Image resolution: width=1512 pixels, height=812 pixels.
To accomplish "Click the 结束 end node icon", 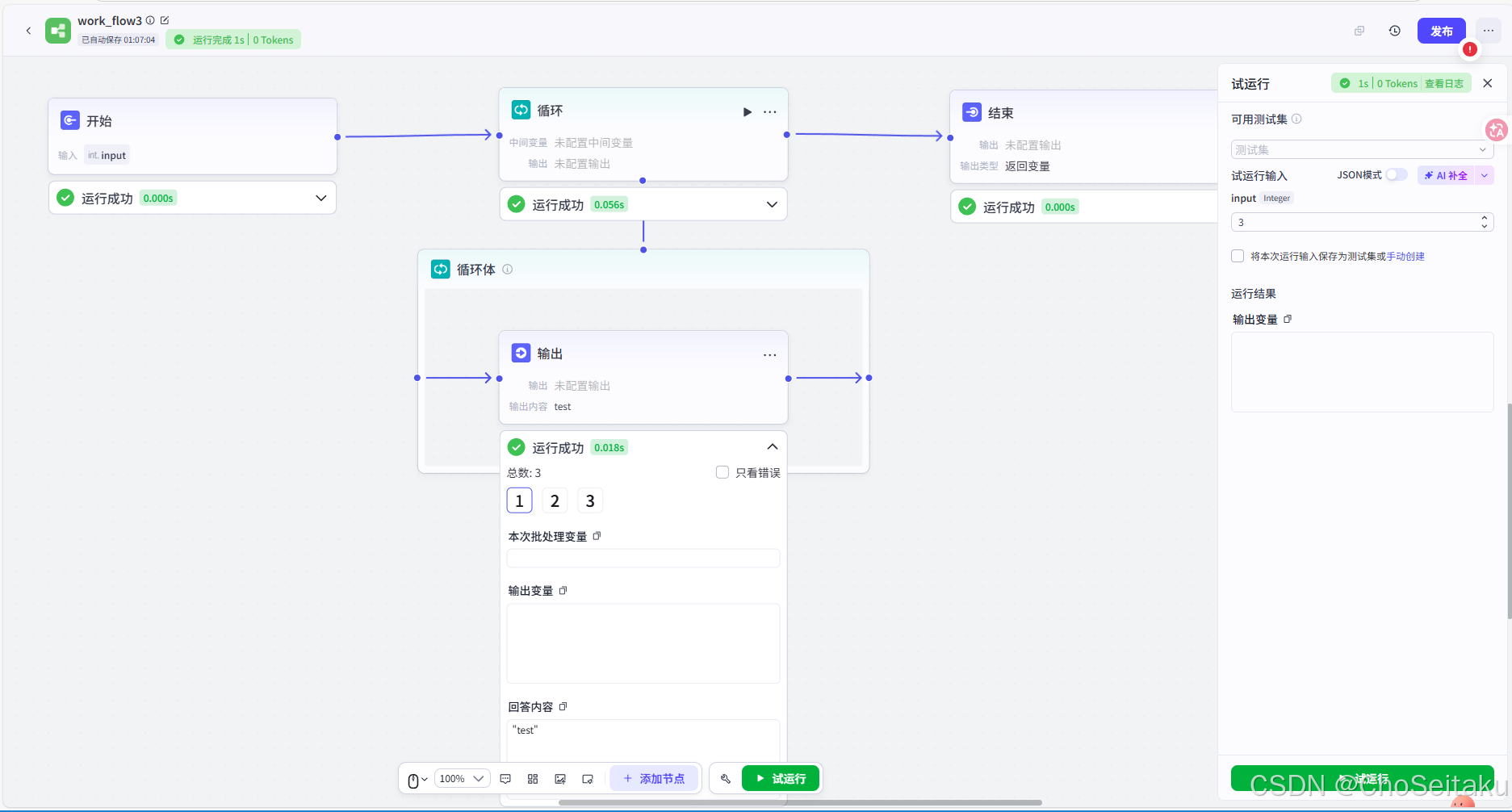I will [972, 112].
